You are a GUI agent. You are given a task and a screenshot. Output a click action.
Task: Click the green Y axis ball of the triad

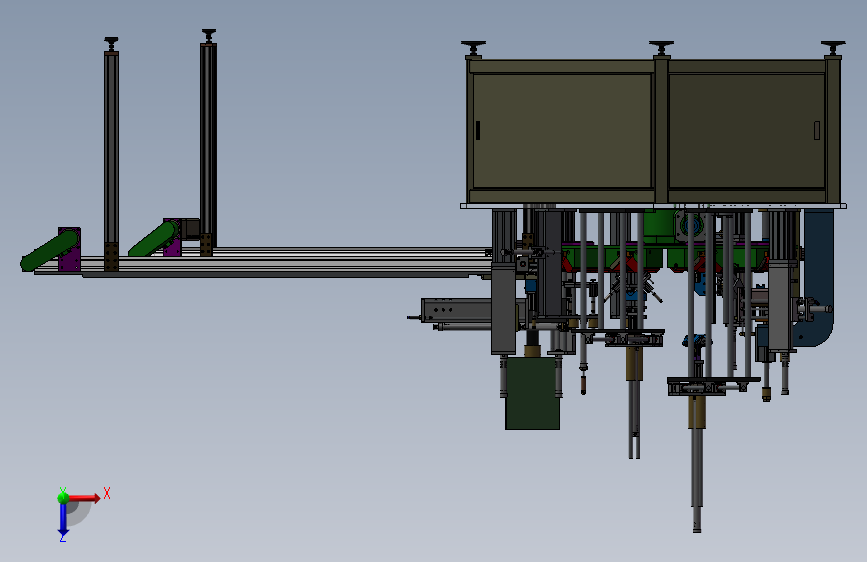63,498
